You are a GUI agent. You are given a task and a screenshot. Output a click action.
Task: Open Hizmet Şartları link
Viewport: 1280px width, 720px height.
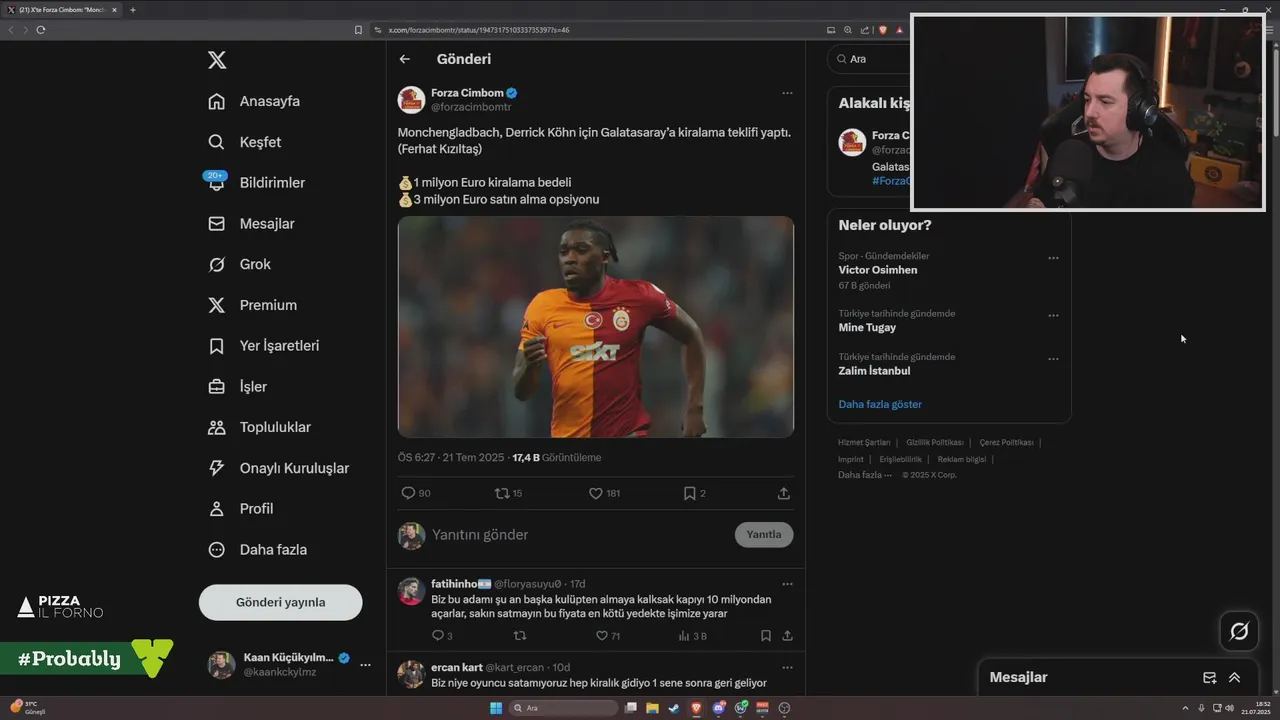tap(864, 442)
